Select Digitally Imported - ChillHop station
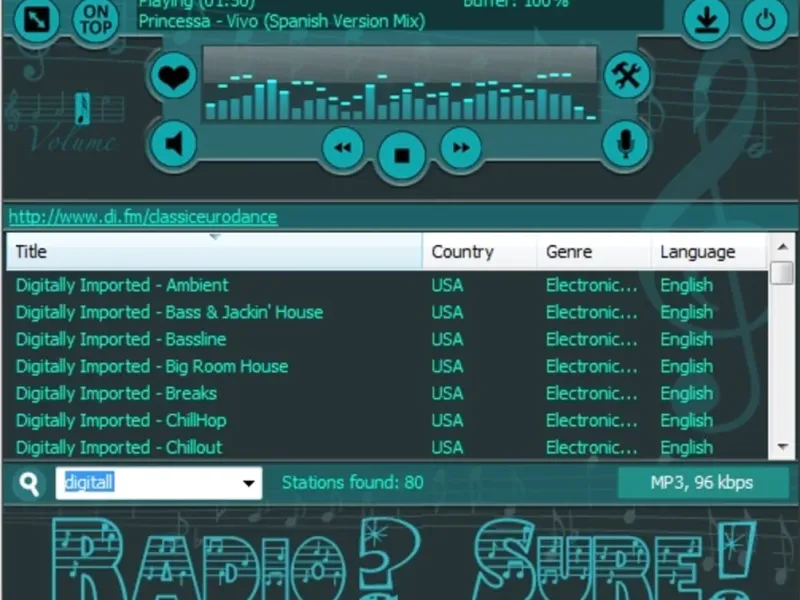800x600 pixels. (387, 420)
